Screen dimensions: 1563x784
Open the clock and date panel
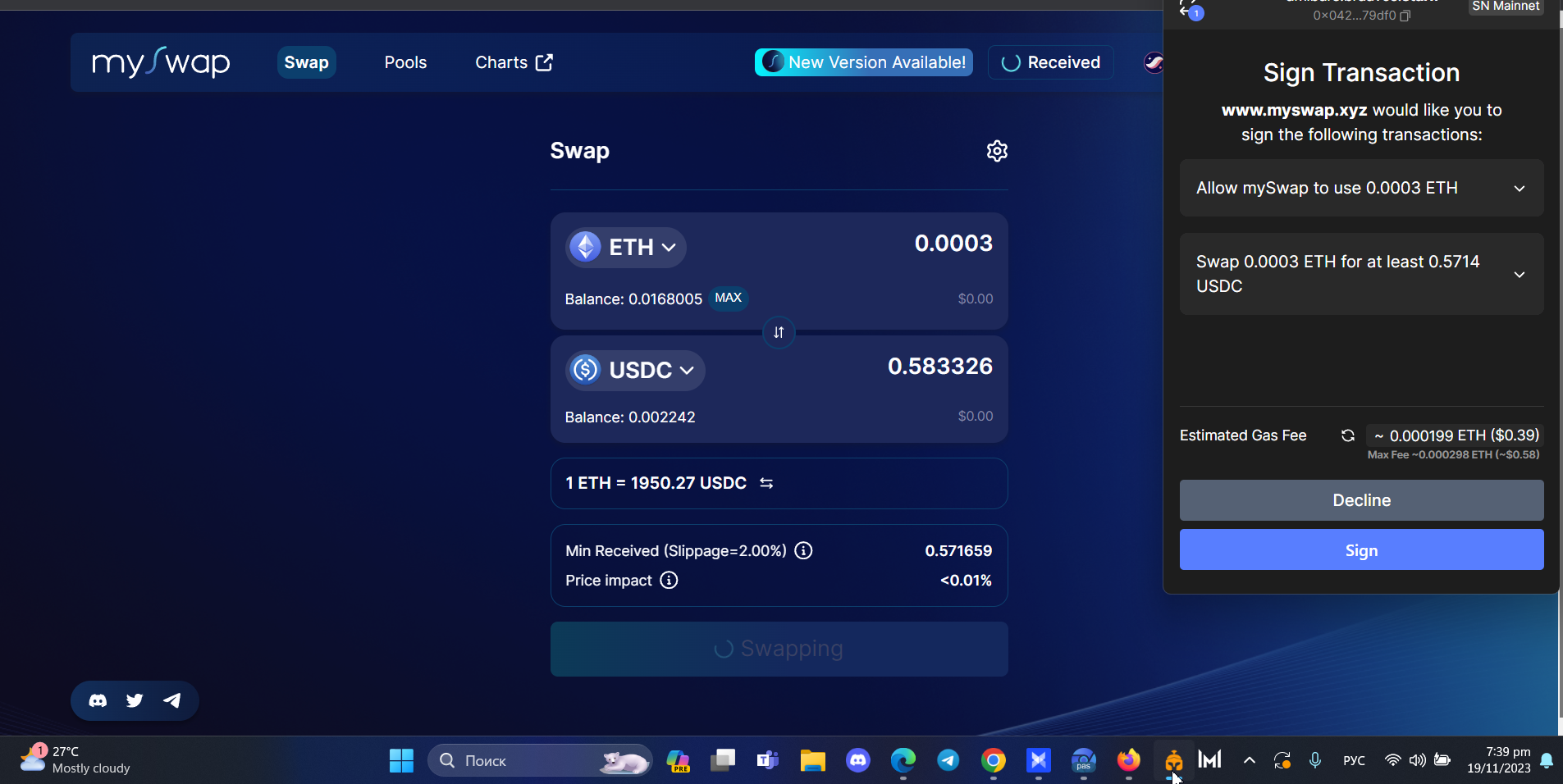pos(1499,760)
